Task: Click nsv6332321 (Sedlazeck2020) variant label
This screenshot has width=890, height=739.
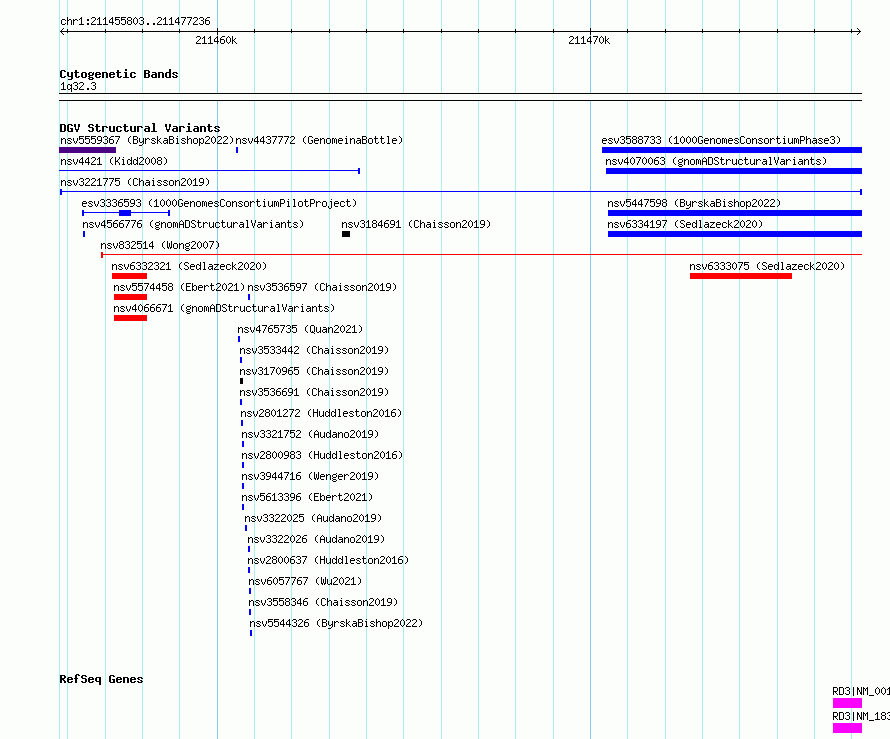Action: click(x=189, y=266)
